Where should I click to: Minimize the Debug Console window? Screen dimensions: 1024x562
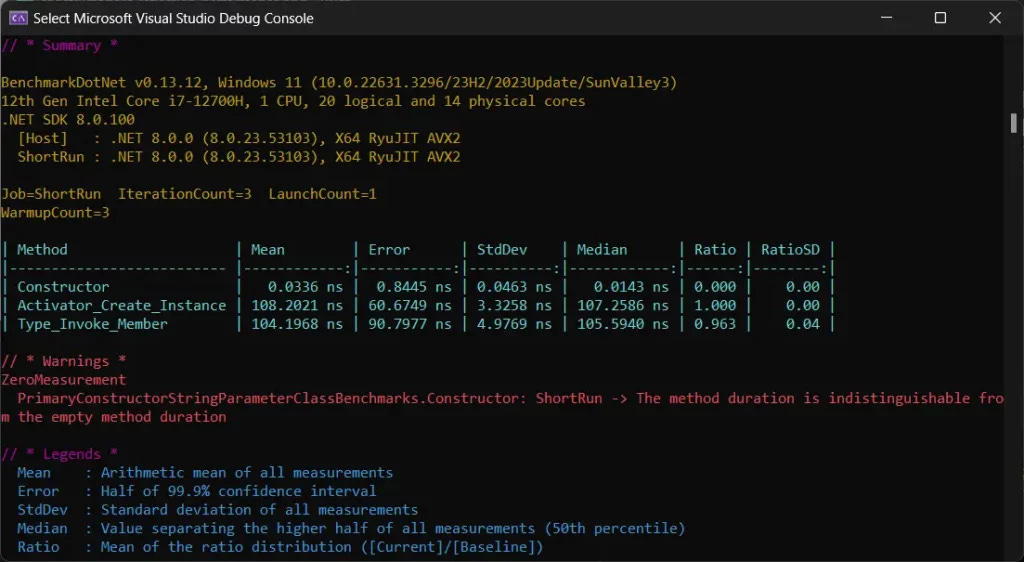[886, 18]
